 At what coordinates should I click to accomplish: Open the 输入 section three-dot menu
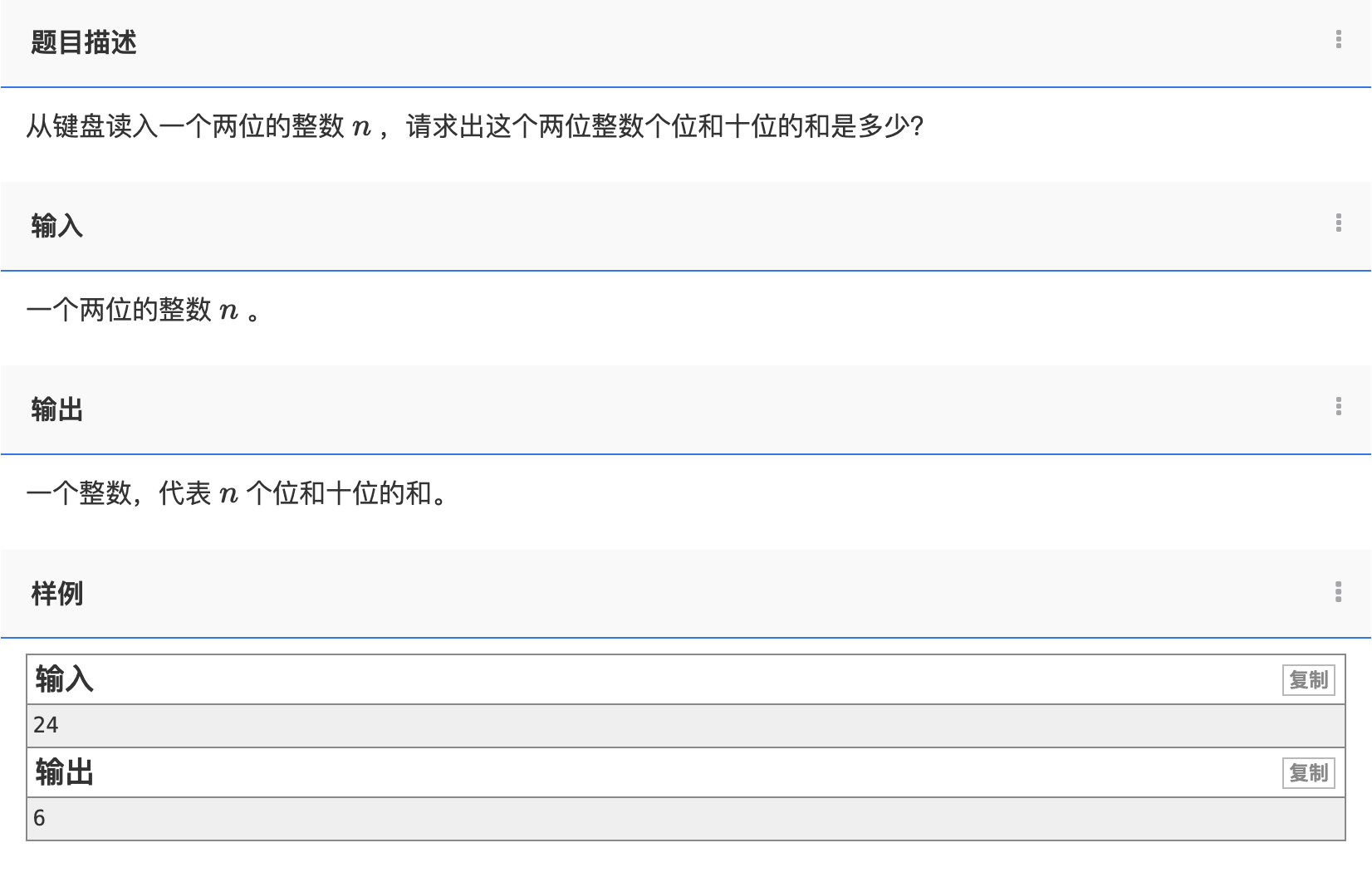pos(1338,223)
